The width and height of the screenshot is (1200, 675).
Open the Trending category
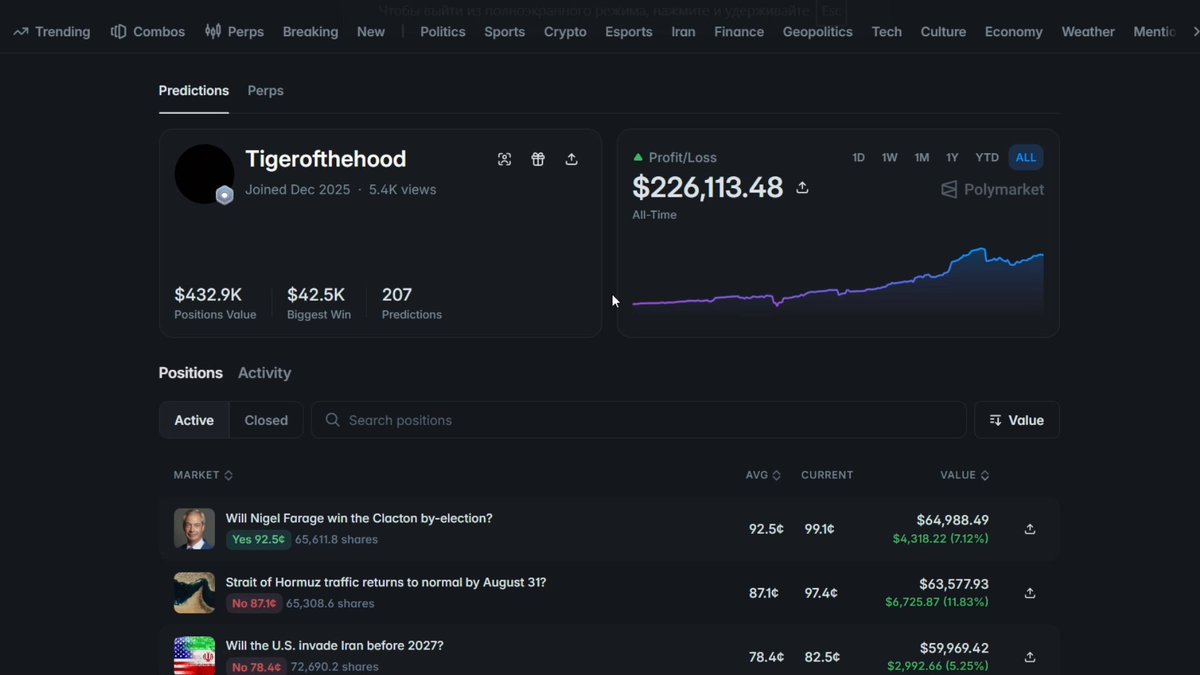pyautogui.click(x=51, y=32)
